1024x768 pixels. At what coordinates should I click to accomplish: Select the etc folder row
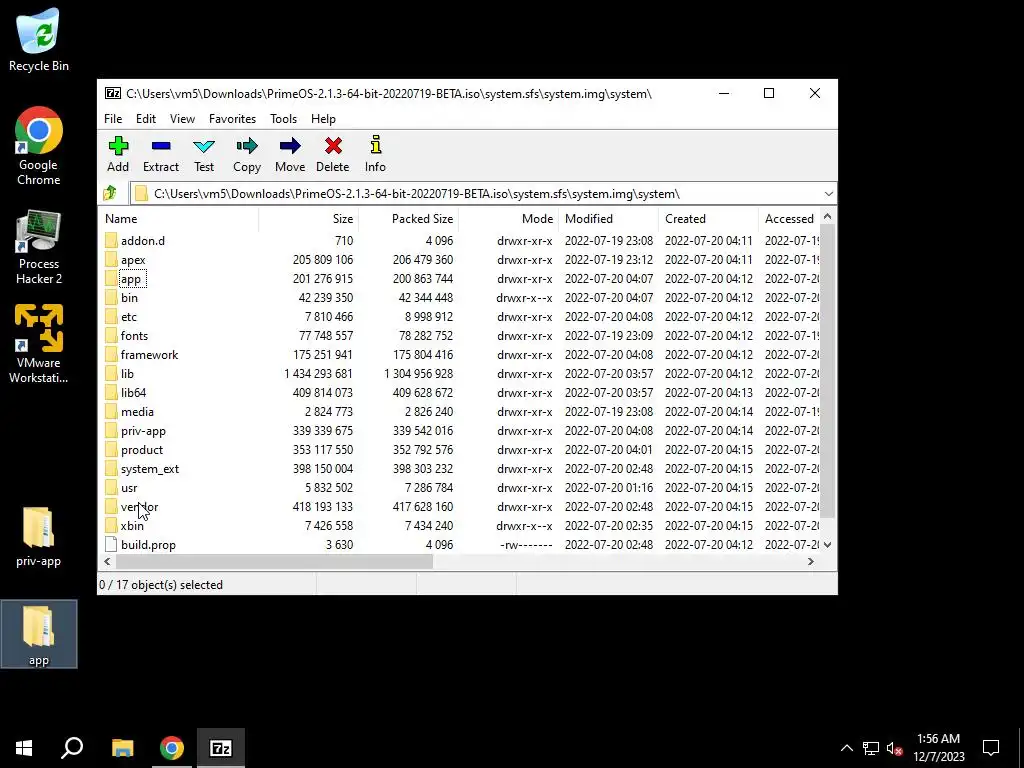460,317
